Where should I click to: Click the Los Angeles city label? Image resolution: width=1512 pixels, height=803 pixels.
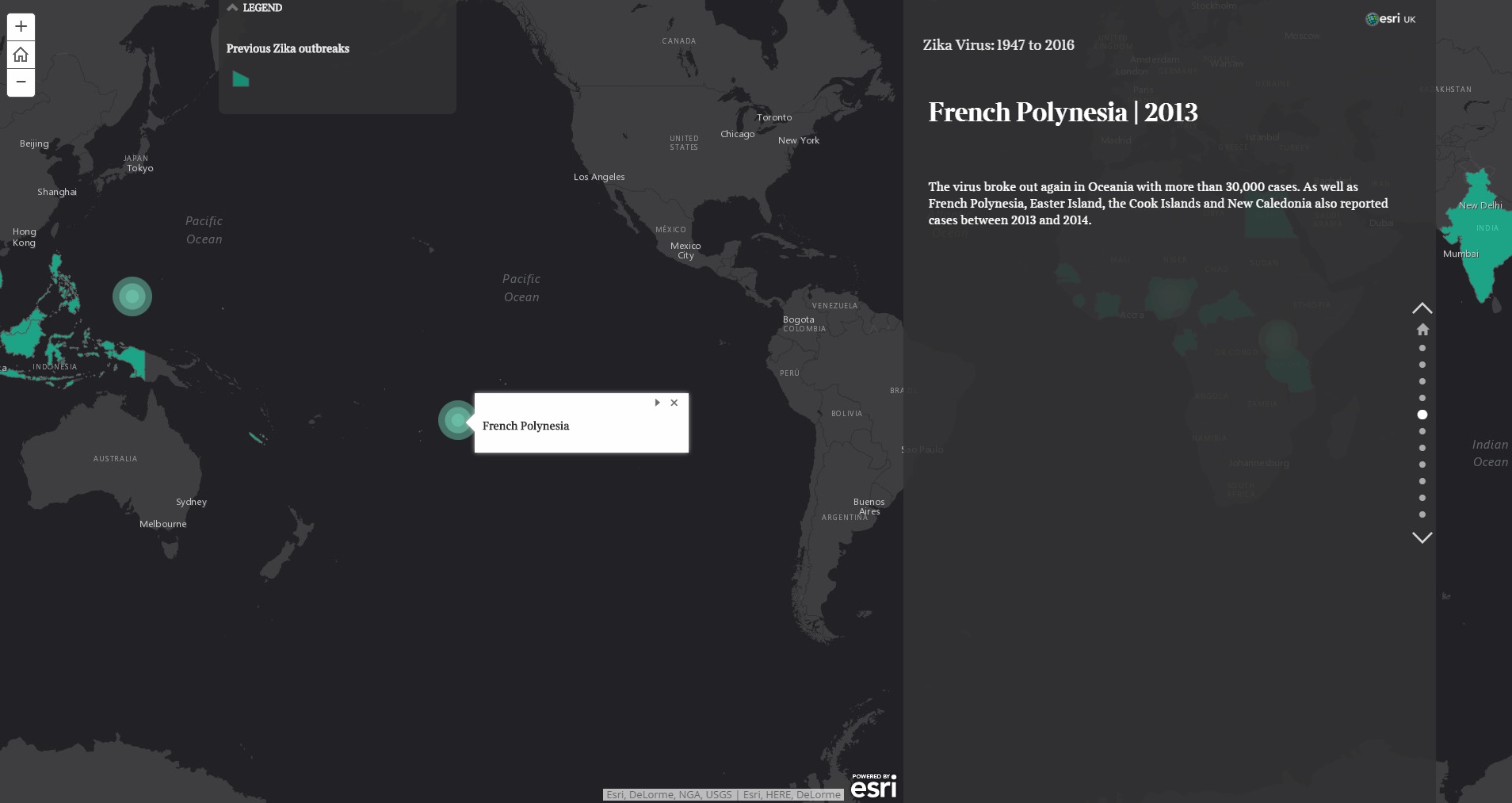coord(599,177)
